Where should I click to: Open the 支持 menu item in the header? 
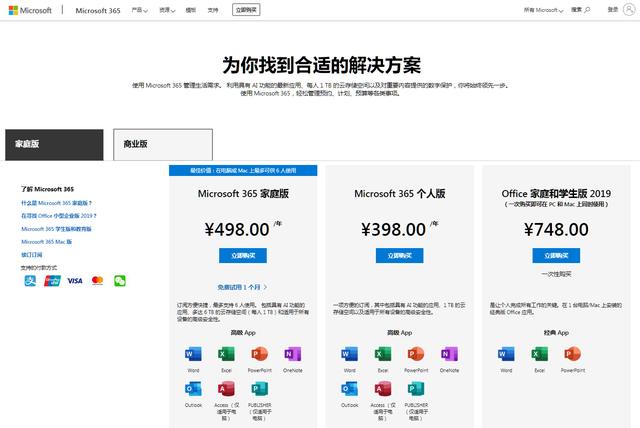[213, 10]
